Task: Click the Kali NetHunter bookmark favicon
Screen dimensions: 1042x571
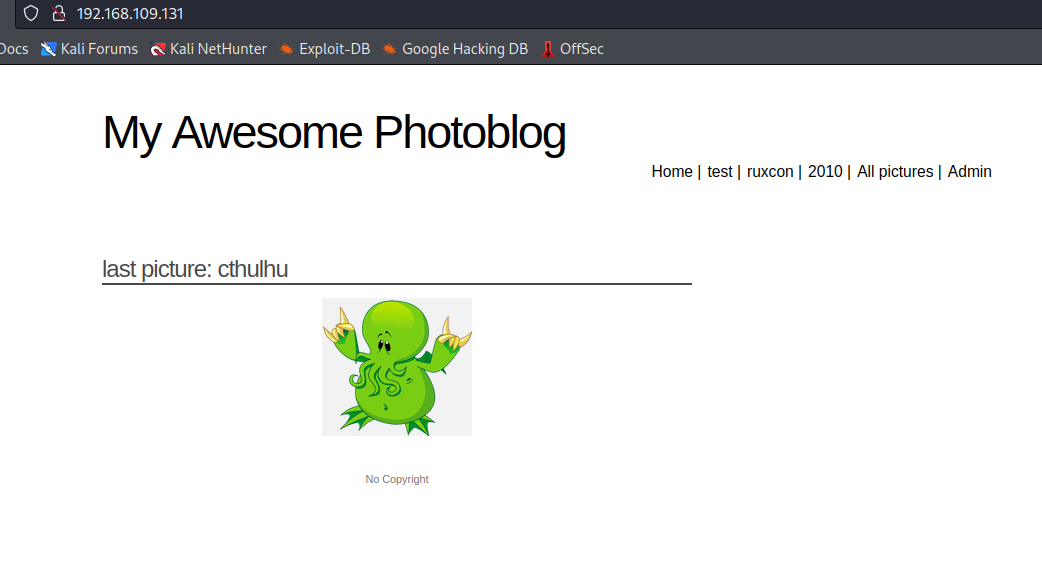Action: pyautogui.click(x=157, y=49)
